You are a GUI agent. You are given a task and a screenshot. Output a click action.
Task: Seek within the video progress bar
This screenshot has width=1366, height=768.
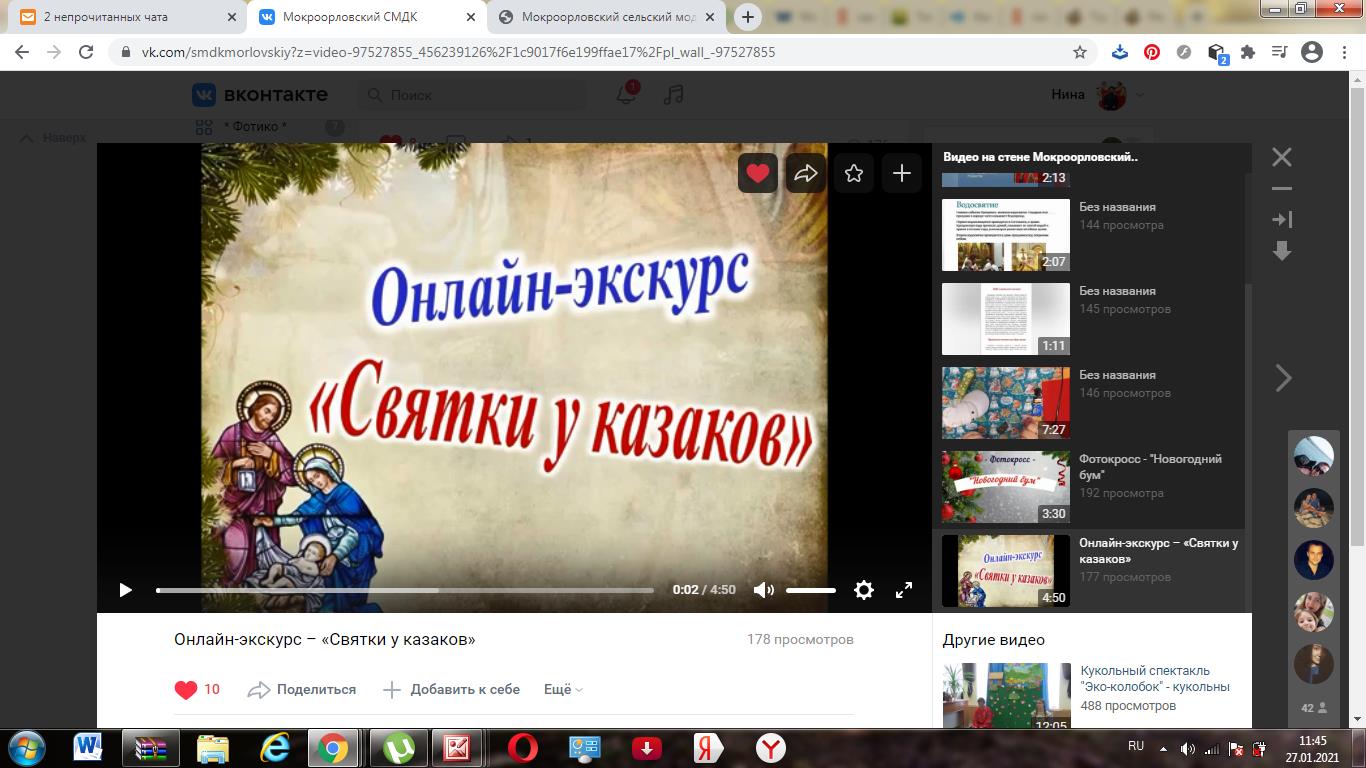click(x=405, y=590)
